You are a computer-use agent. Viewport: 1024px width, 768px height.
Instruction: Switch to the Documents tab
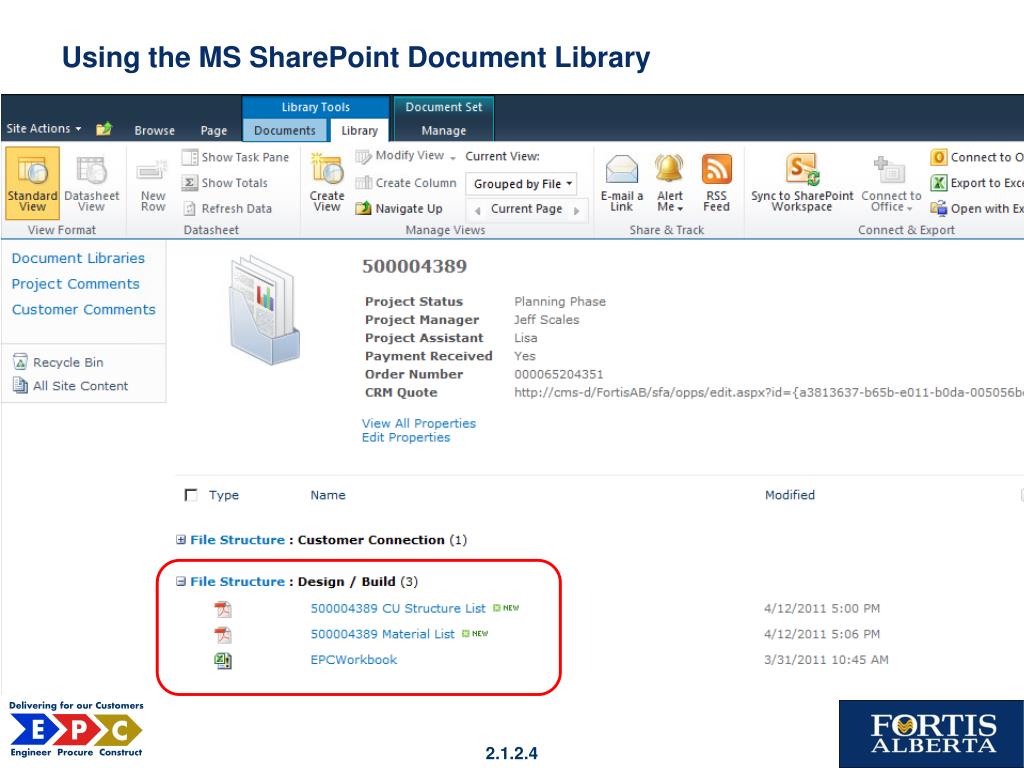[x=285, y=131]
